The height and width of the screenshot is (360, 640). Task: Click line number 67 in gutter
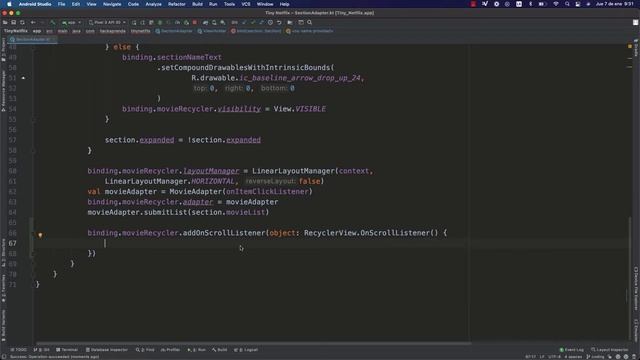(12, 243)
